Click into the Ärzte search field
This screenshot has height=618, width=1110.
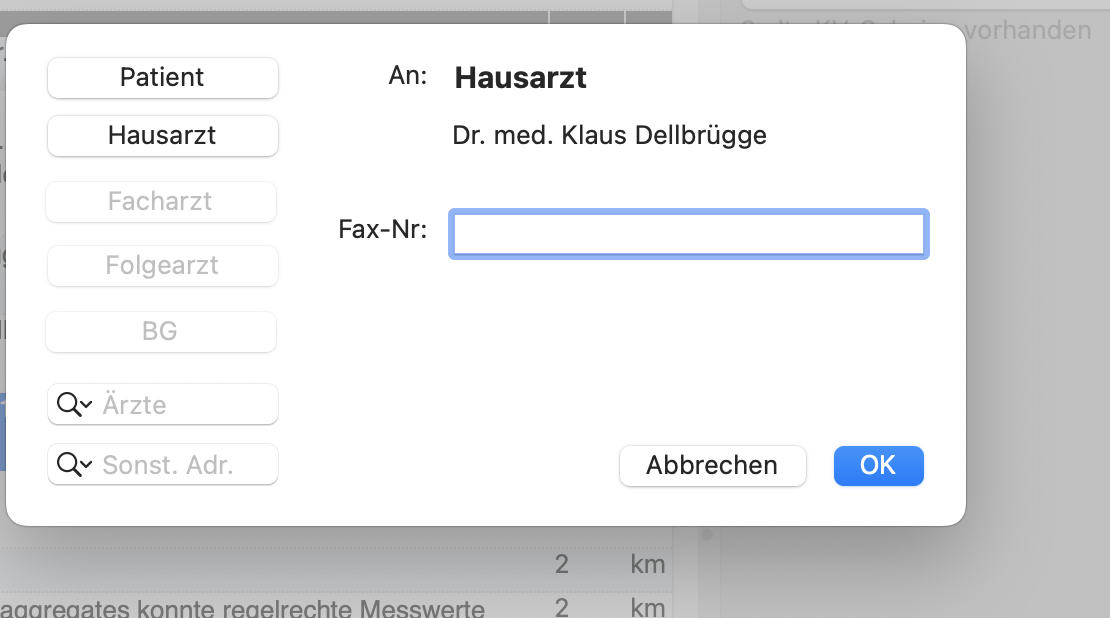coord(163,405)
